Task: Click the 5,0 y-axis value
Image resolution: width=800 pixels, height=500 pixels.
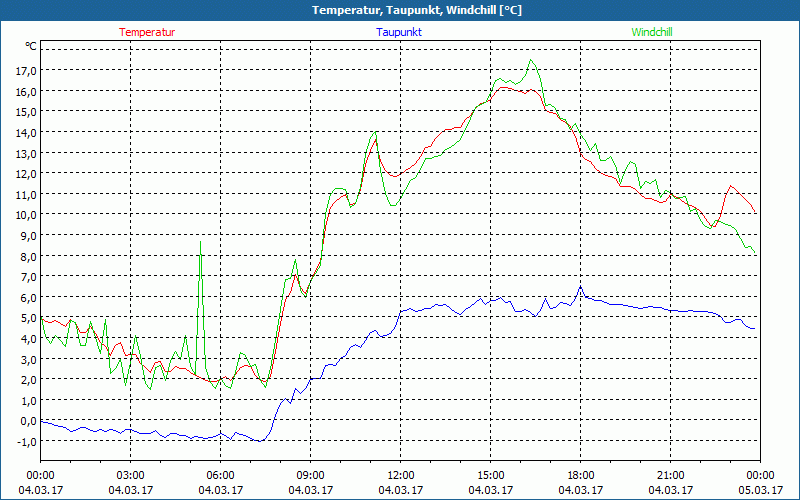Action: [x=28, y=318]
